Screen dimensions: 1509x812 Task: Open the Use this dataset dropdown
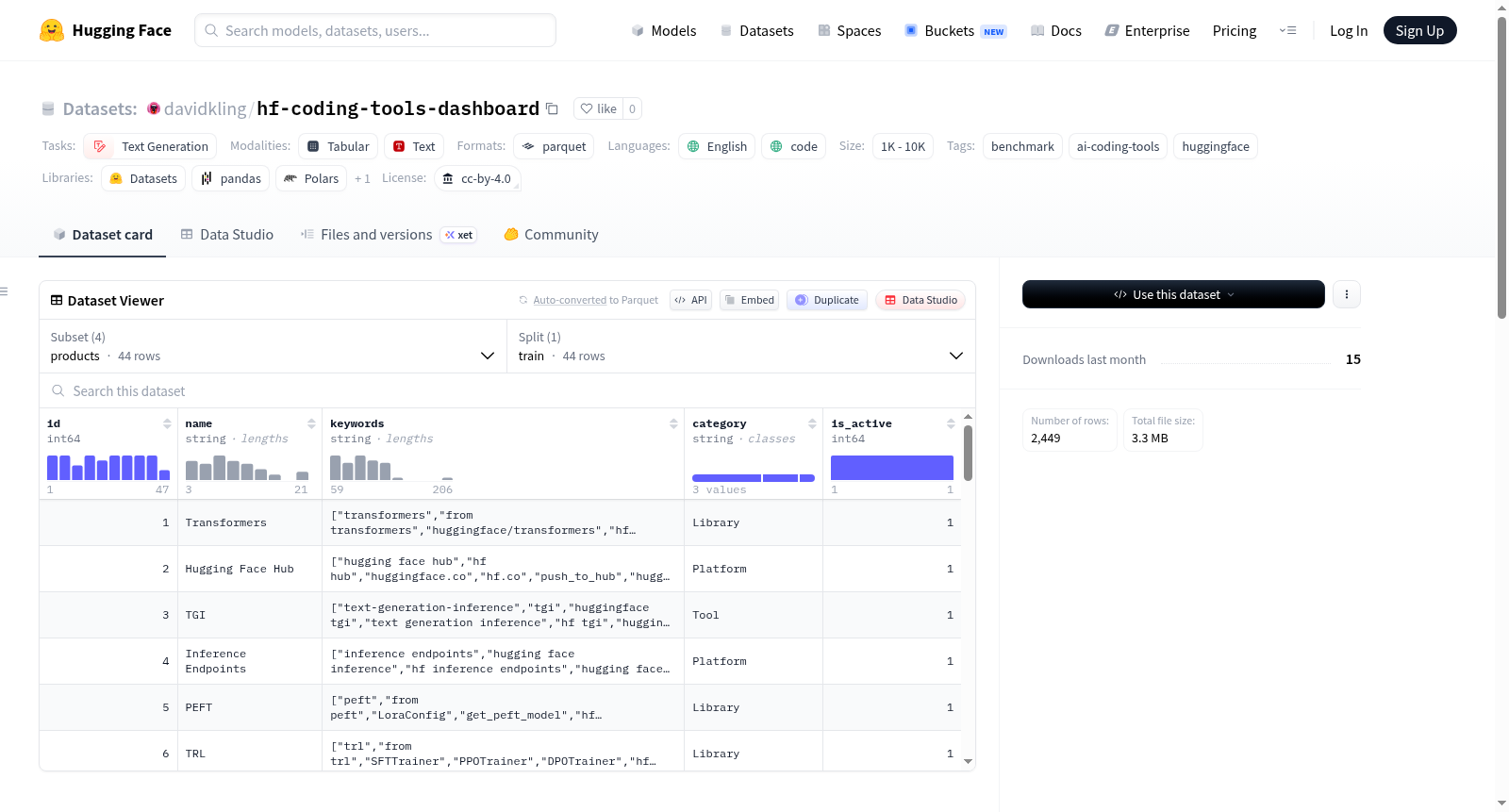[x=1173, y=294]
